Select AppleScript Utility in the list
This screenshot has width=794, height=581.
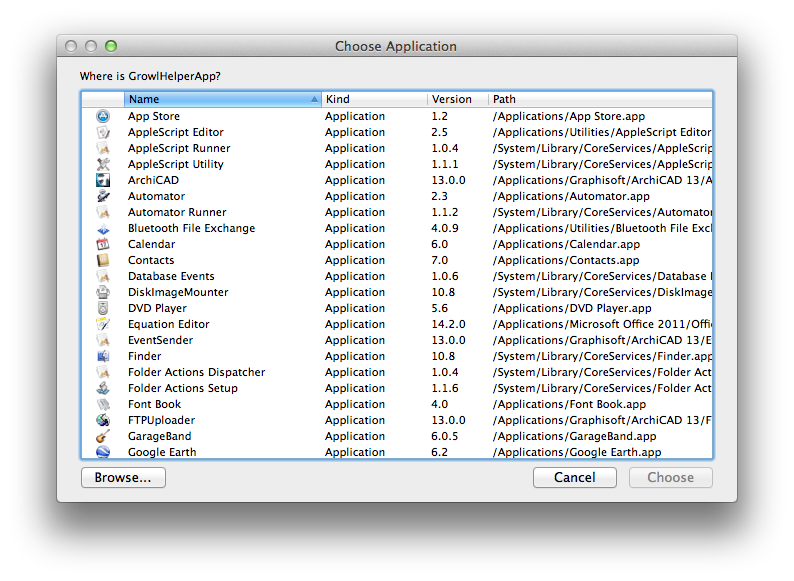click(x=176, y=164)
